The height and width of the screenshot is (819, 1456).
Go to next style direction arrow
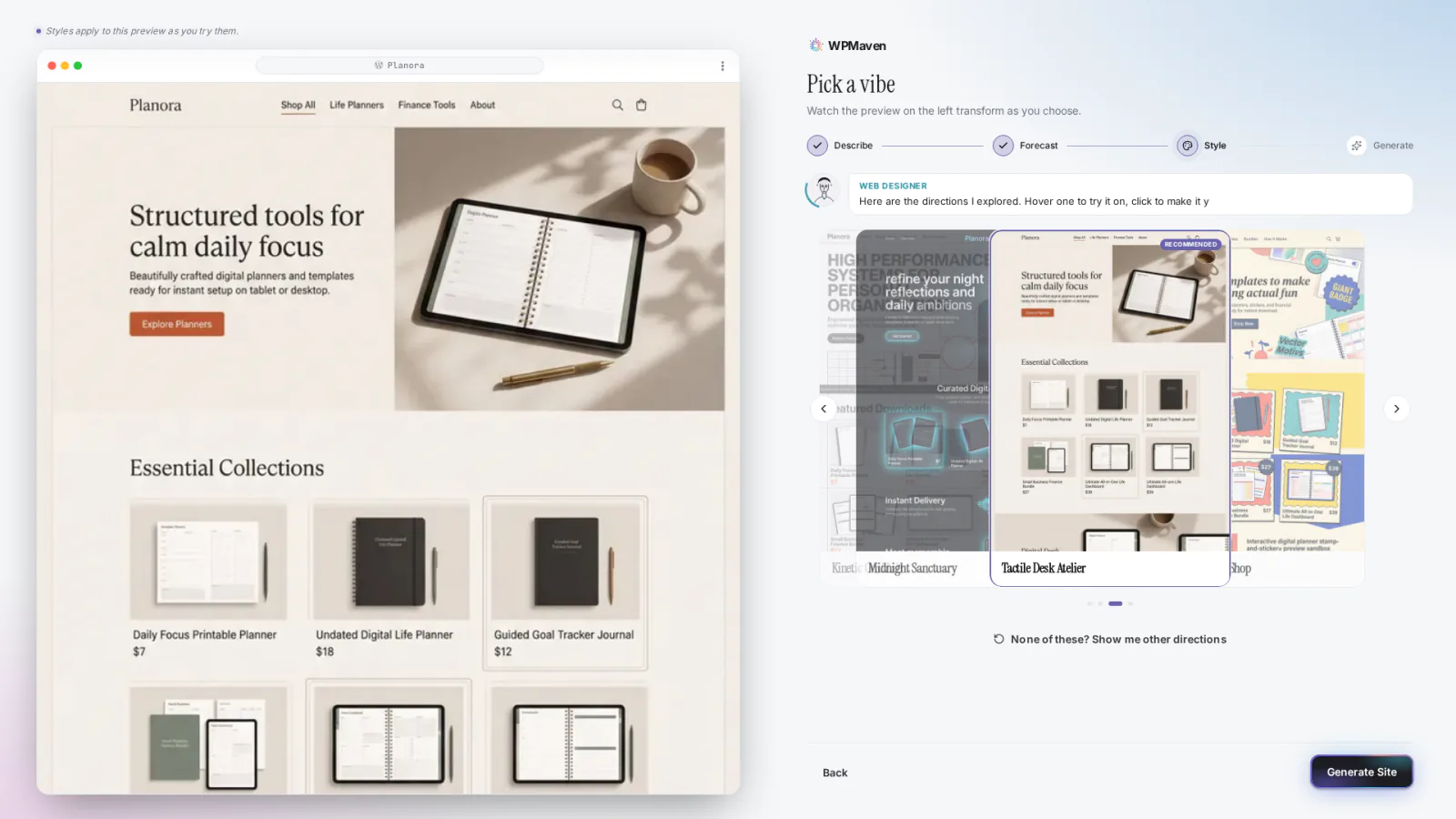click(x=1397, y=409)
